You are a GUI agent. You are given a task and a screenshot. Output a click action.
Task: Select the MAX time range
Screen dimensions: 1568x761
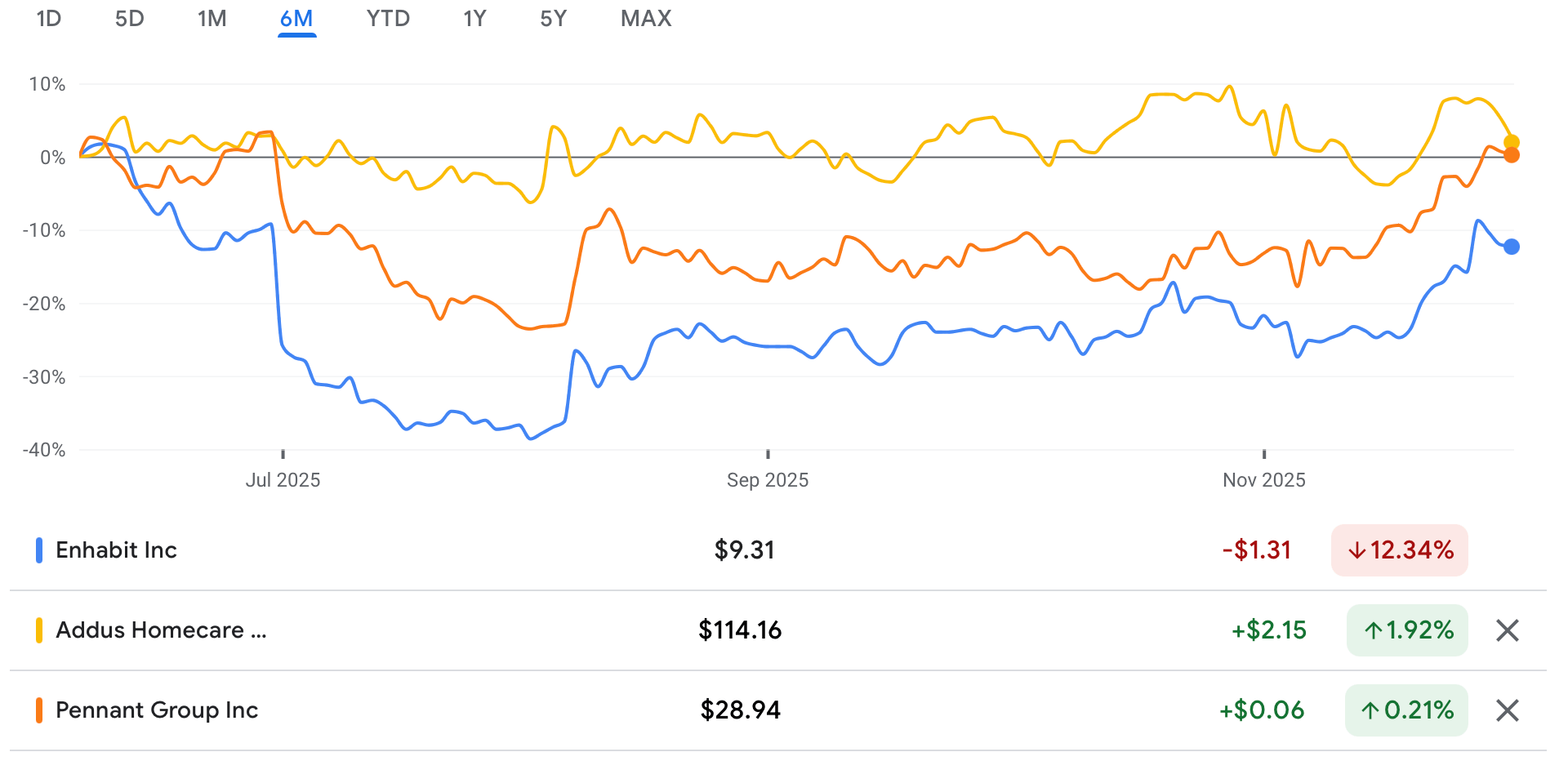click(x=646, y=19)
